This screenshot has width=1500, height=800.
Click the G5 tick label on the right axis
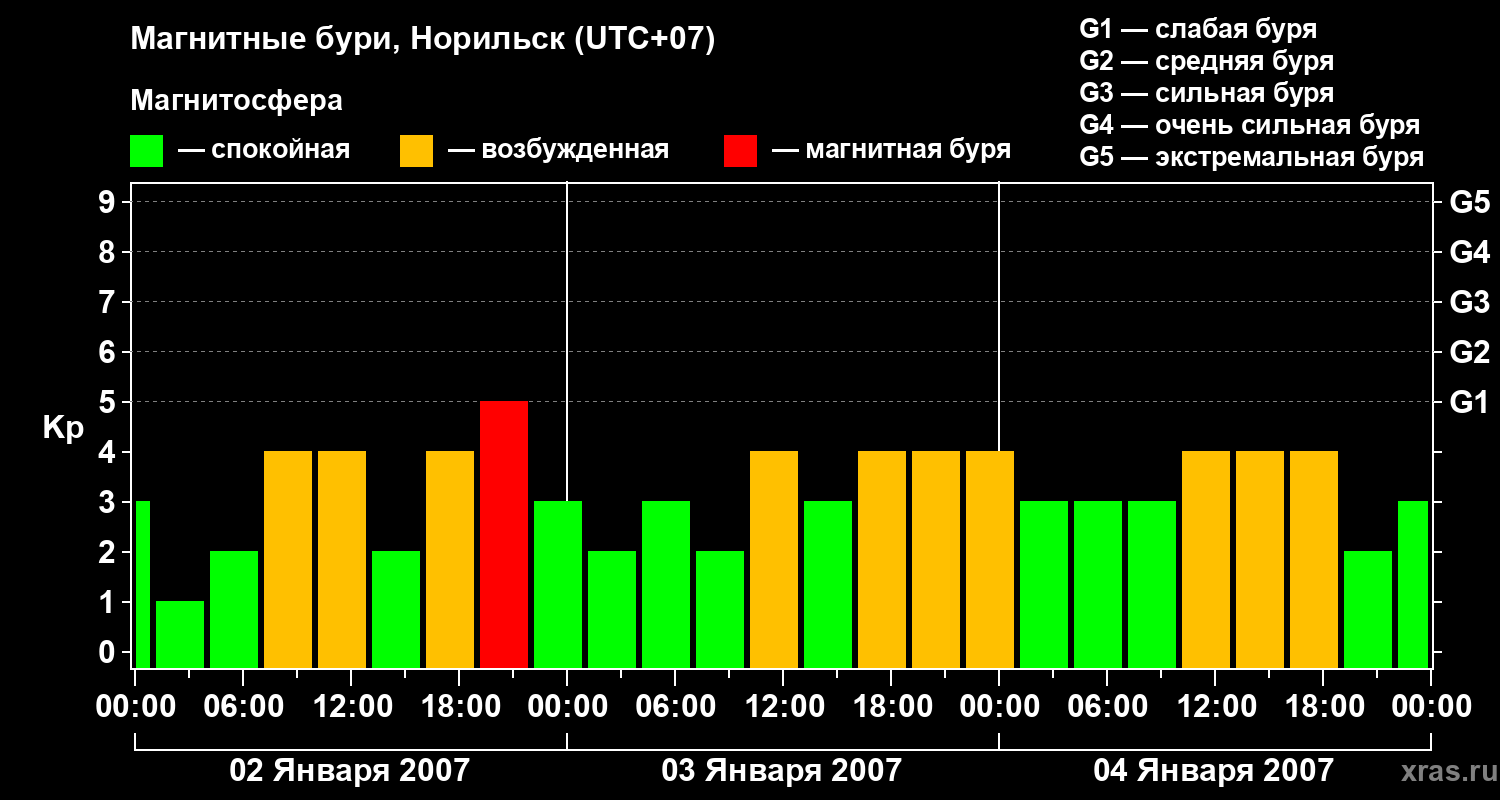click(1470, 203)
